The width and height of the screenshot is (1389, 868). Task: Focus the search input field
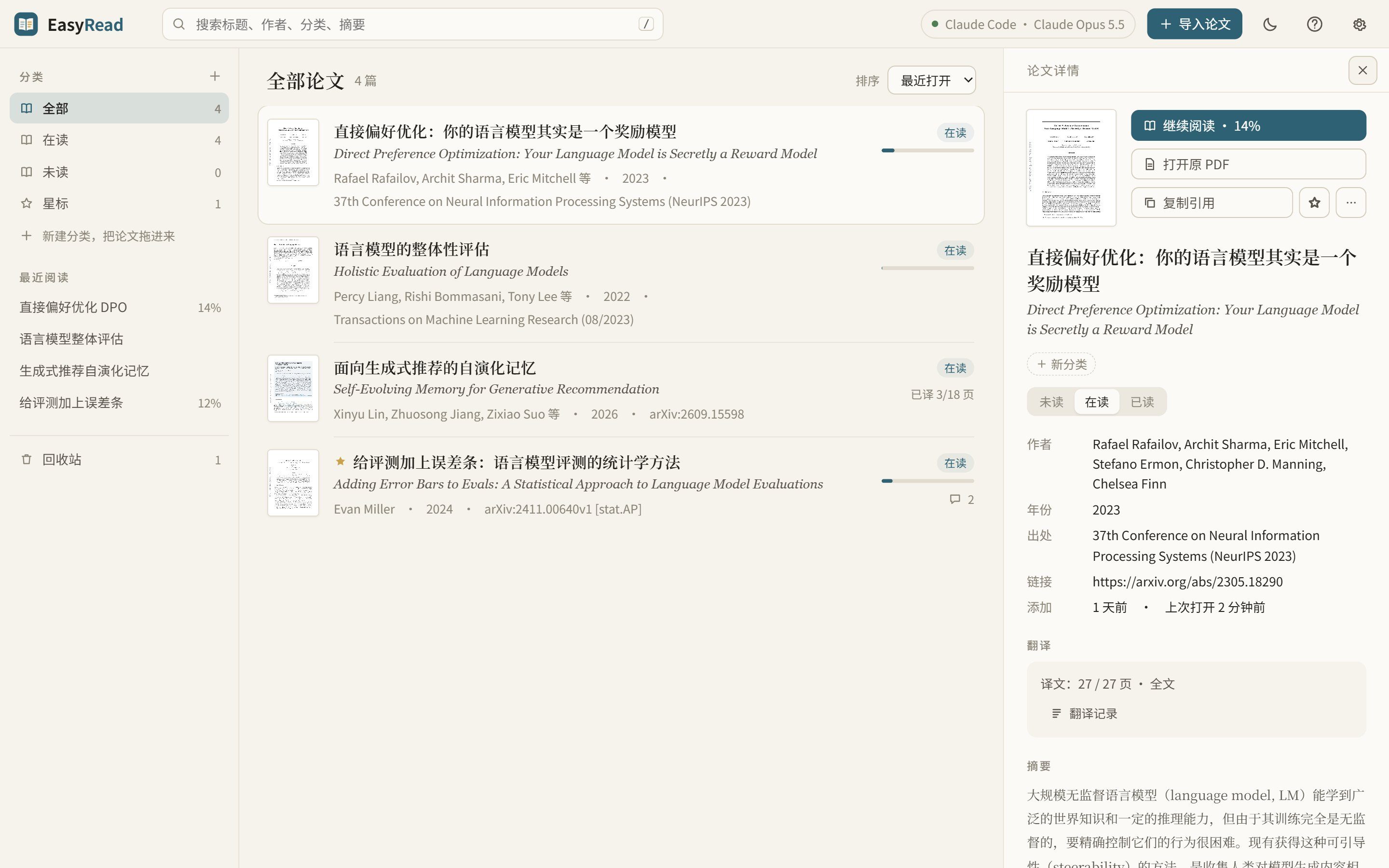coord(413,24)
